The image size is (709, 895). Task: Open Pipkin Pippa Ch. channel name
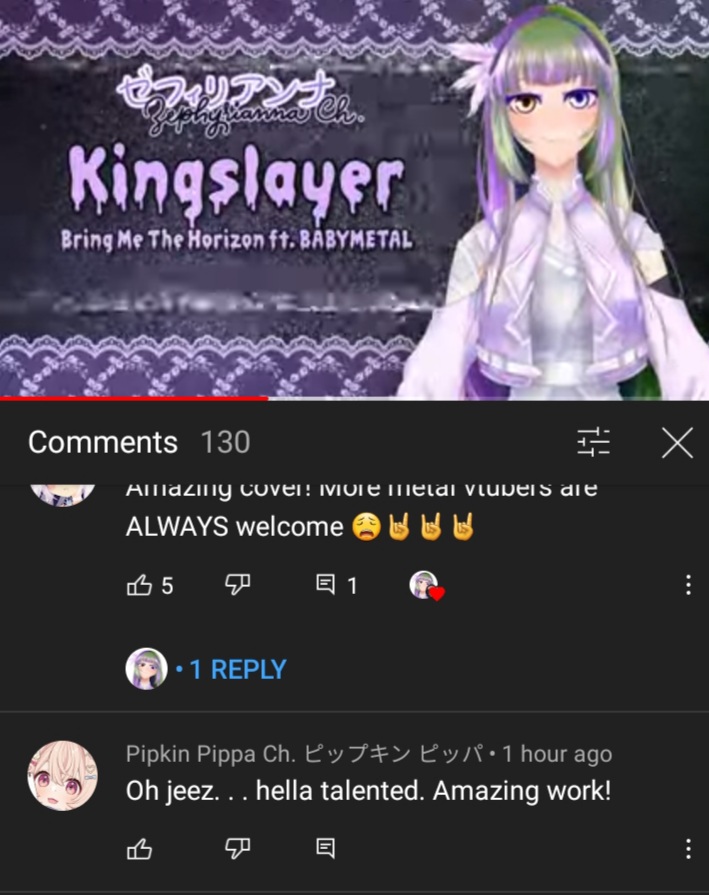click(x=305, y=754)
